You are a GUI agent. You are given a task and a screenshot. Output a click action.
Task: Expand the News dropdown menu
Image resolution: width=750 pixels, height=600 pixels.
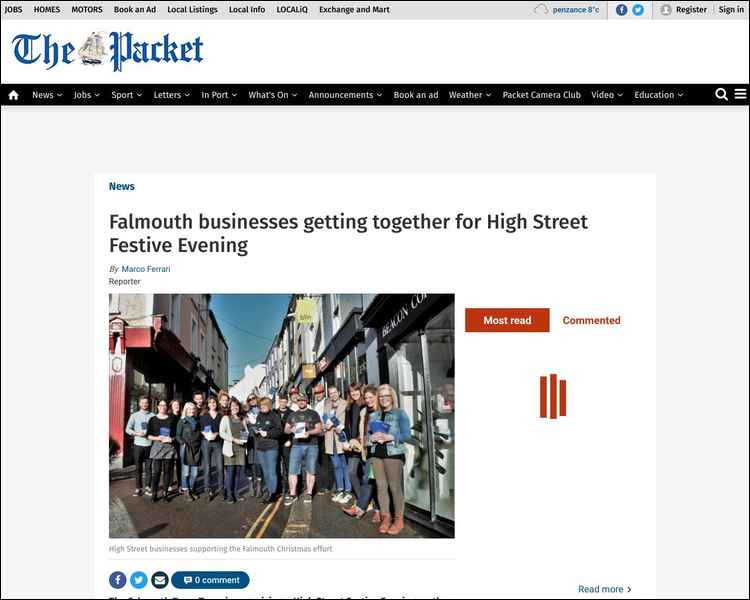pos(47,95)
